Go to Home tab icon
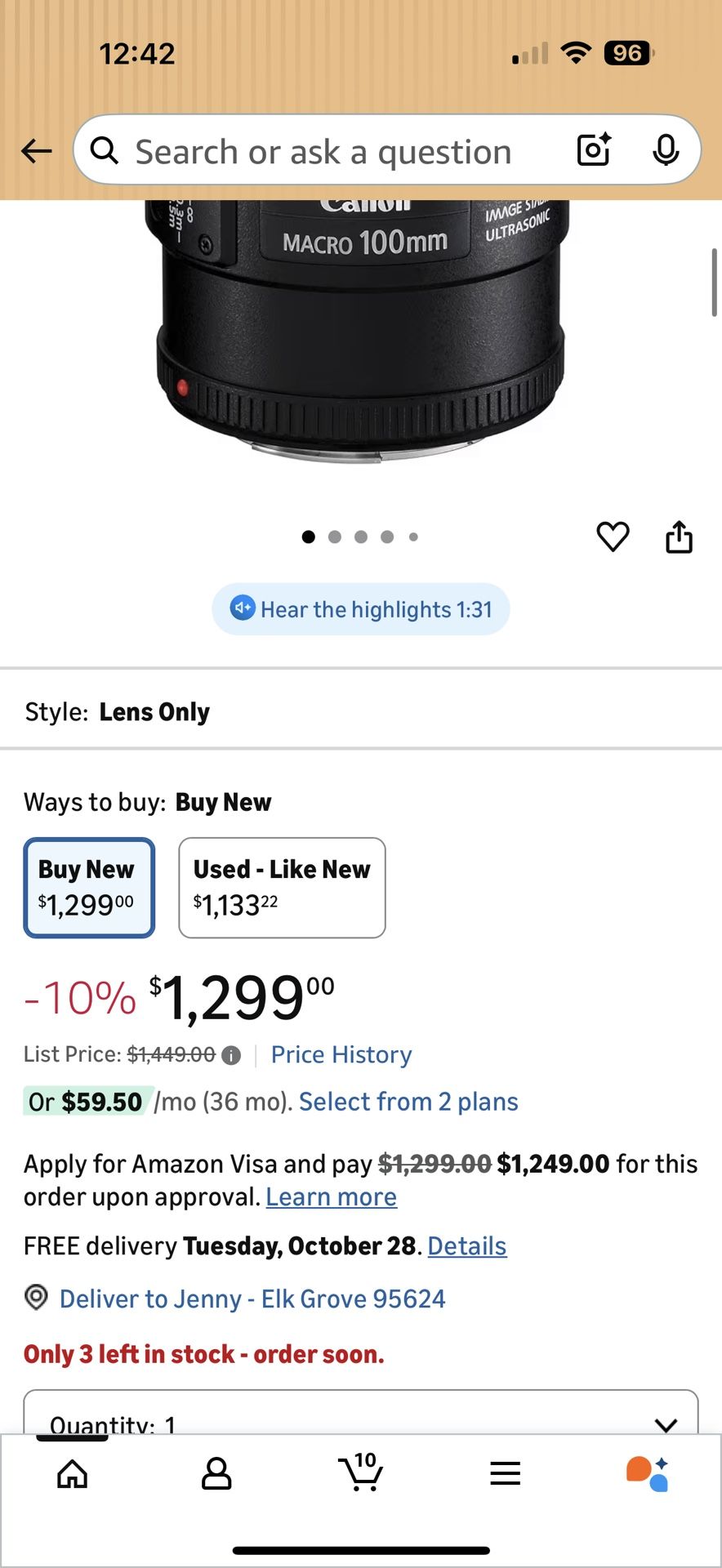This screenshot has width=722, height=1568. click(73, 1474)
